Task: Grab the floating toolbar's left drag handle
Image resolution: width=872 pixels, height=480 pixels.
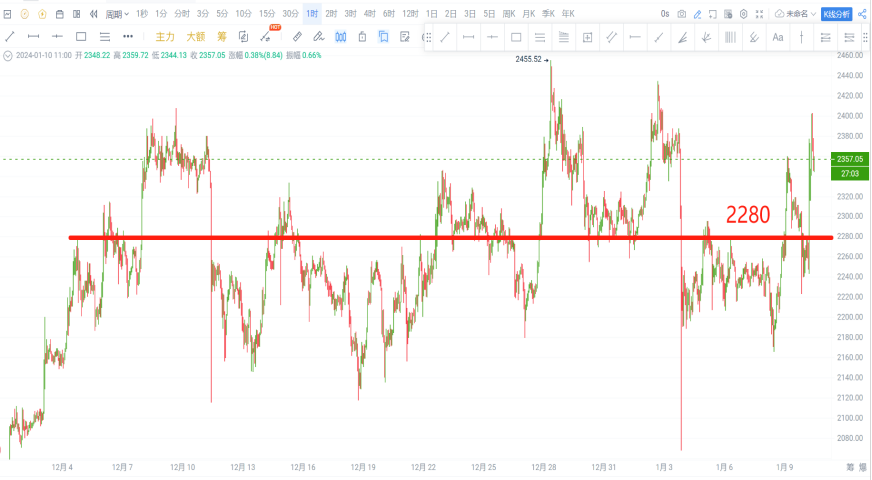Action: click(428, 37)
